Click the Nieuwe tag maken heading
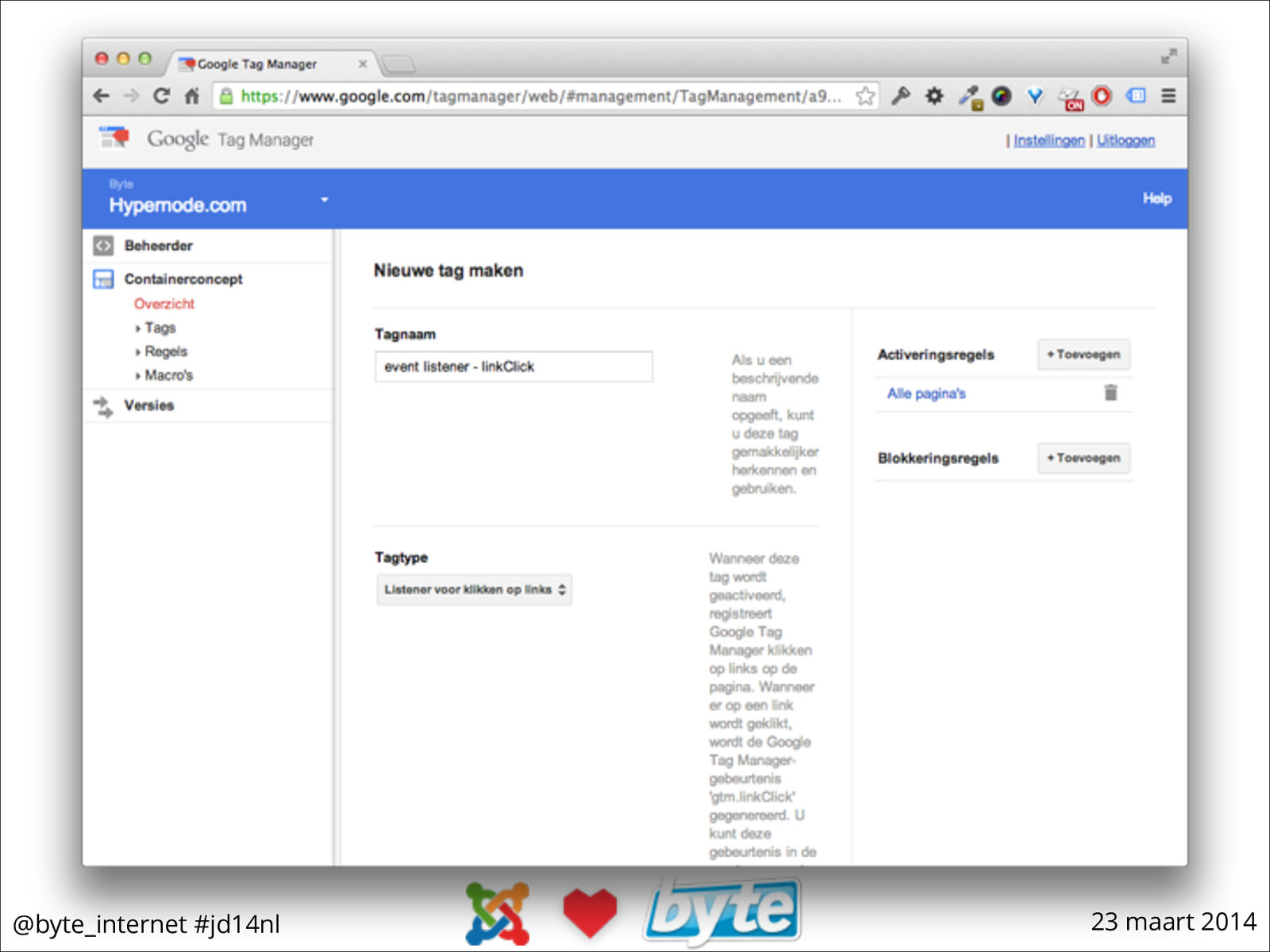The image size is (1270, 952). [x=448, y=271]
